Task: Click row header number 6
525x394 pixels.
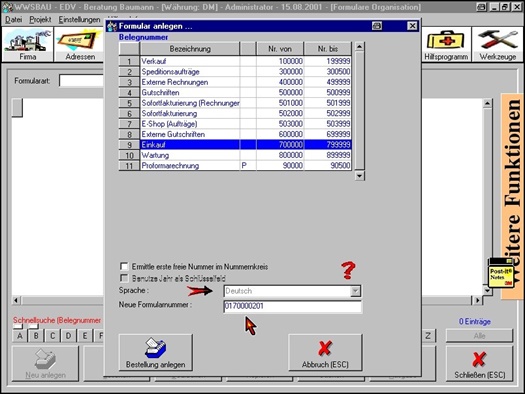Action: [129, 113]
